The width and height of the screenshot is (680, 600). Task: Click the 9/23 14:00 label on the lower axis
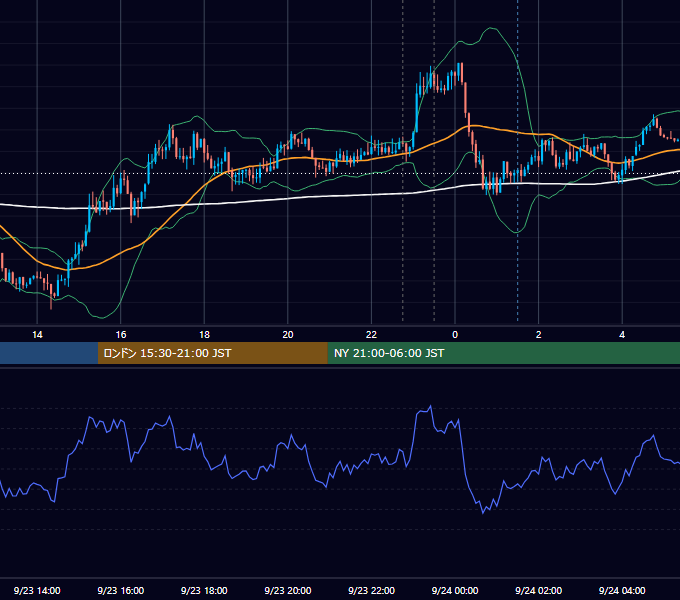pos(37,590)
